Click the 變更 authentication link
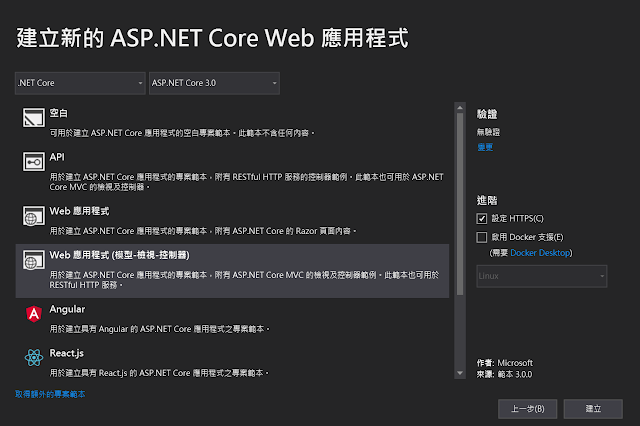Image resolution: width=640 pixels, height=426 pixels. coord(485,147)
